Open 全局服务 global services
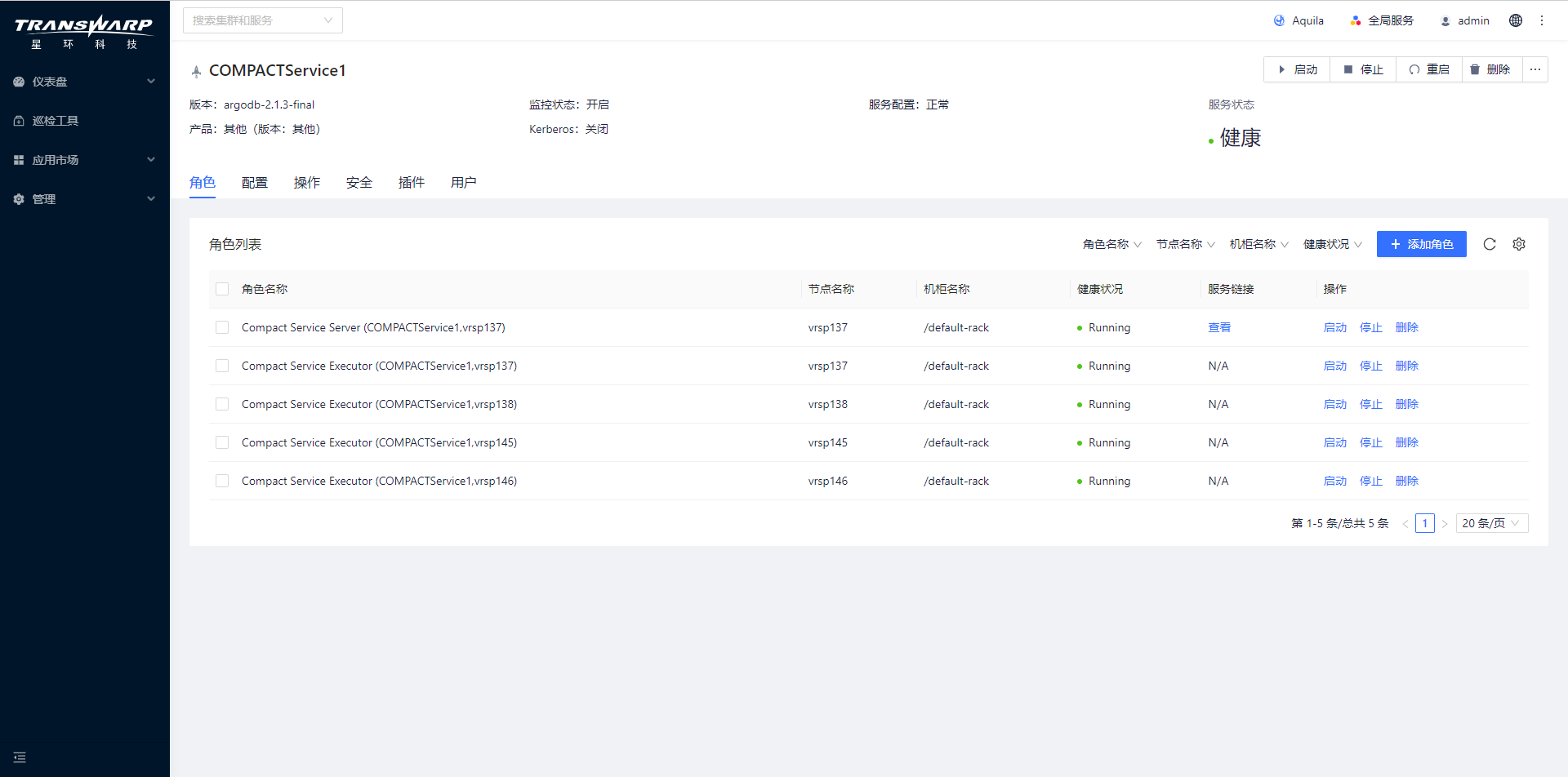The width and height of the screenshot is (1568, 777). click(x=1382, y=20)
